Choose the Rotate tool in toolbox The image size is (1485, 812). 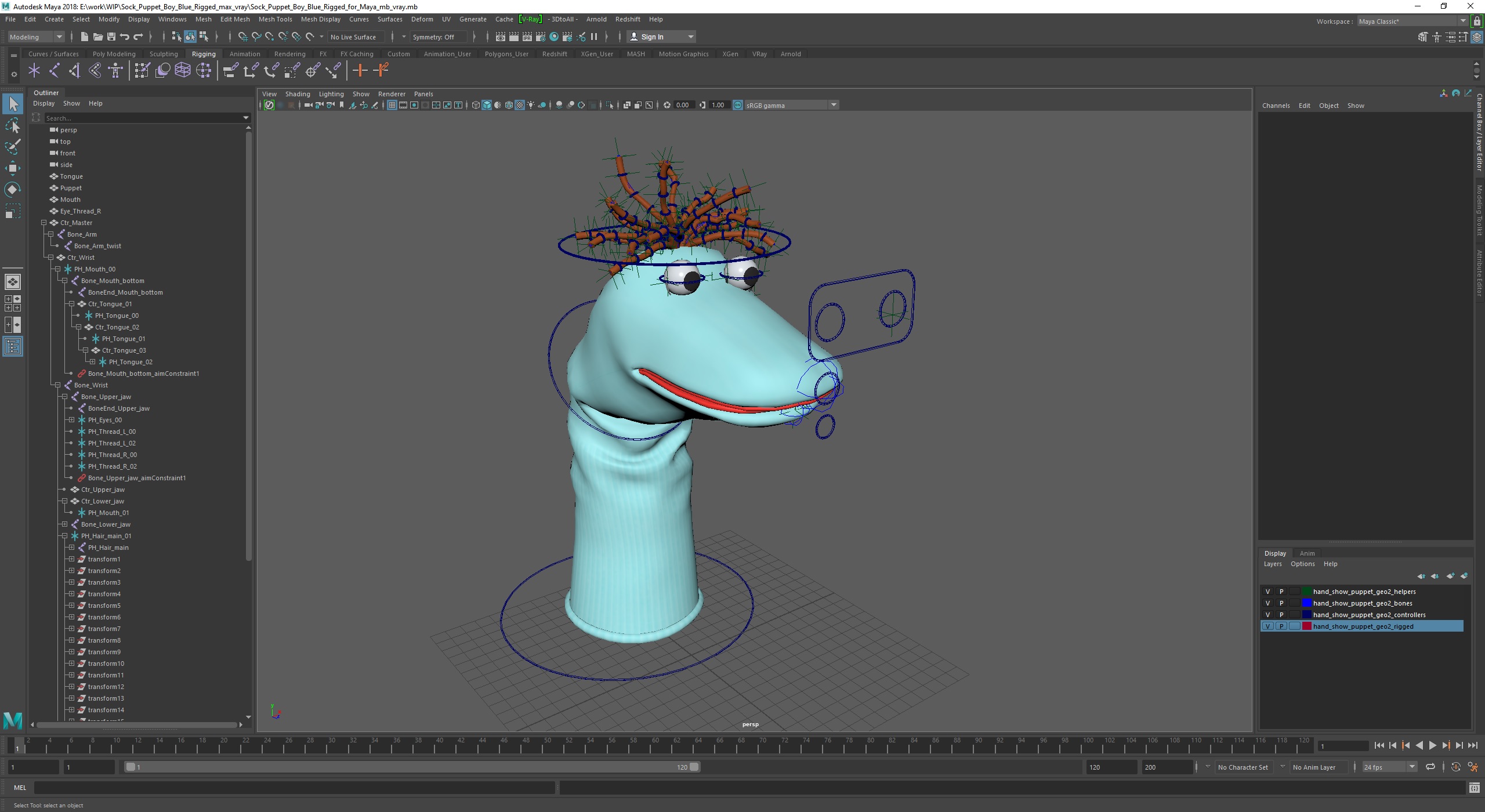coord(13,190)
